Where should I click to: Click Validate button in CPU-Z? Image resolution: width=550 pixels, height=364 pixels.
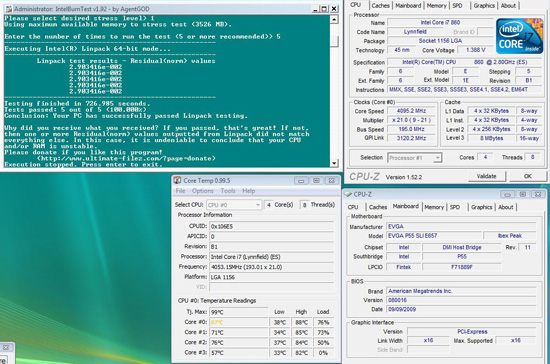(487, 176)
